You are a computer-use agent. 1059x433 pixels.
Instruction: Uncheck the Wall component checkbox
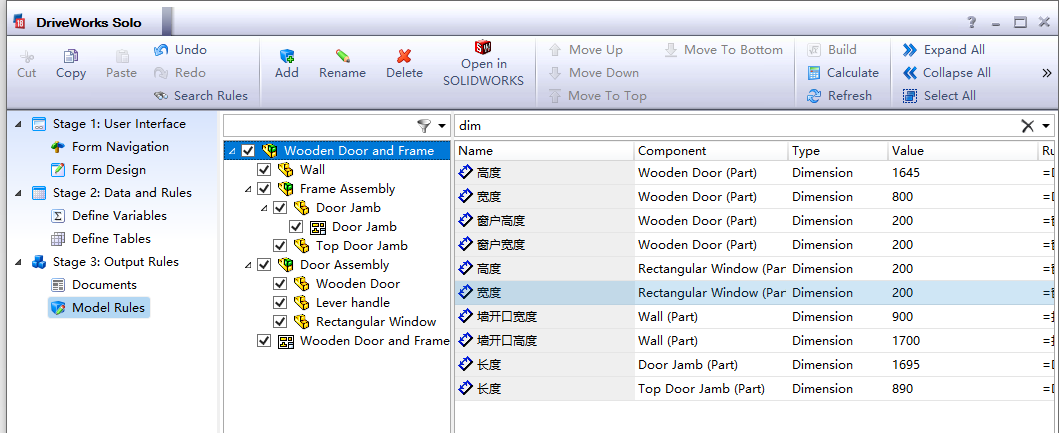[264, 170]
